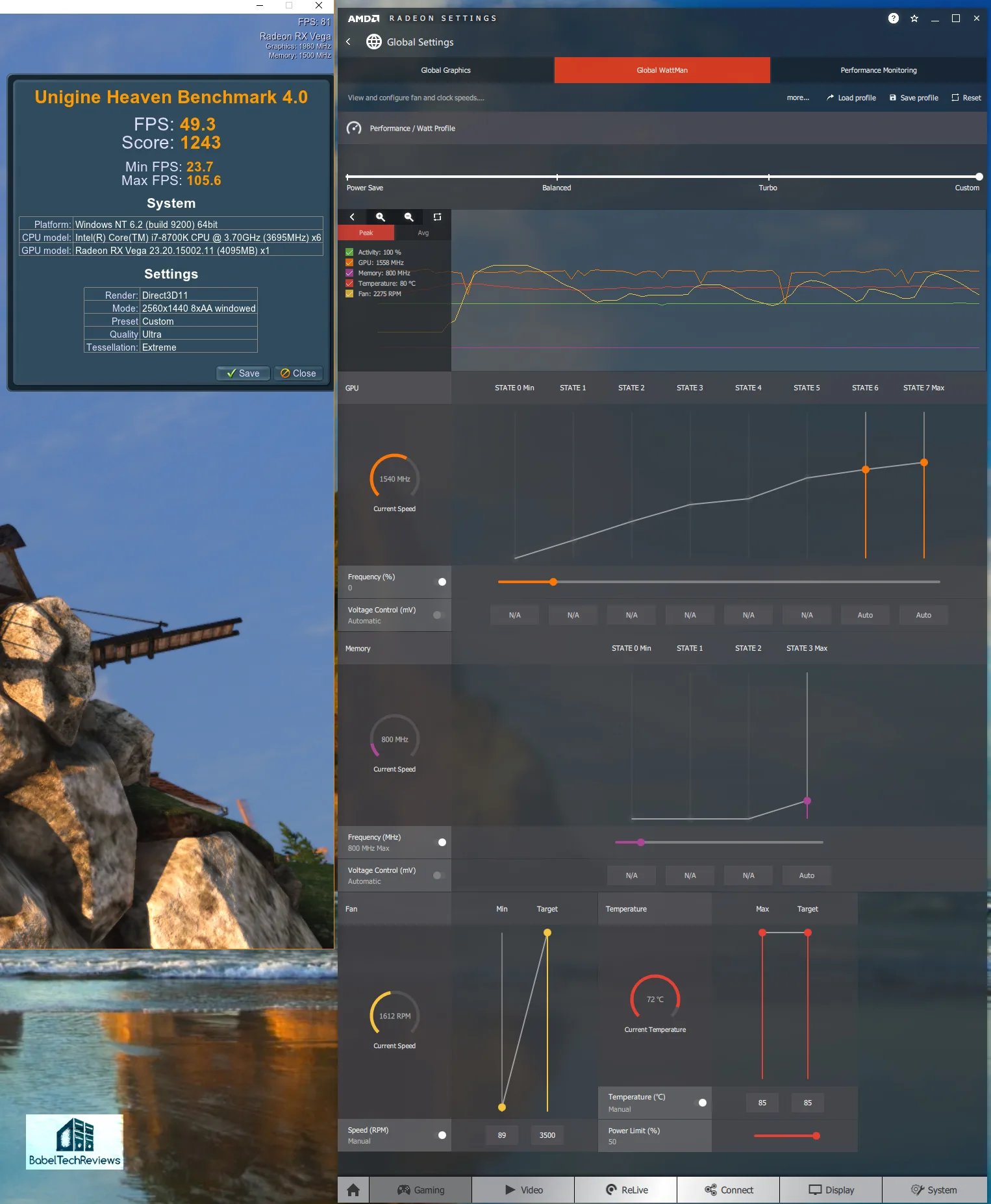
Task: Toggle the Temperature (°C) Manual switch
Action: (x=700, y=1103)
